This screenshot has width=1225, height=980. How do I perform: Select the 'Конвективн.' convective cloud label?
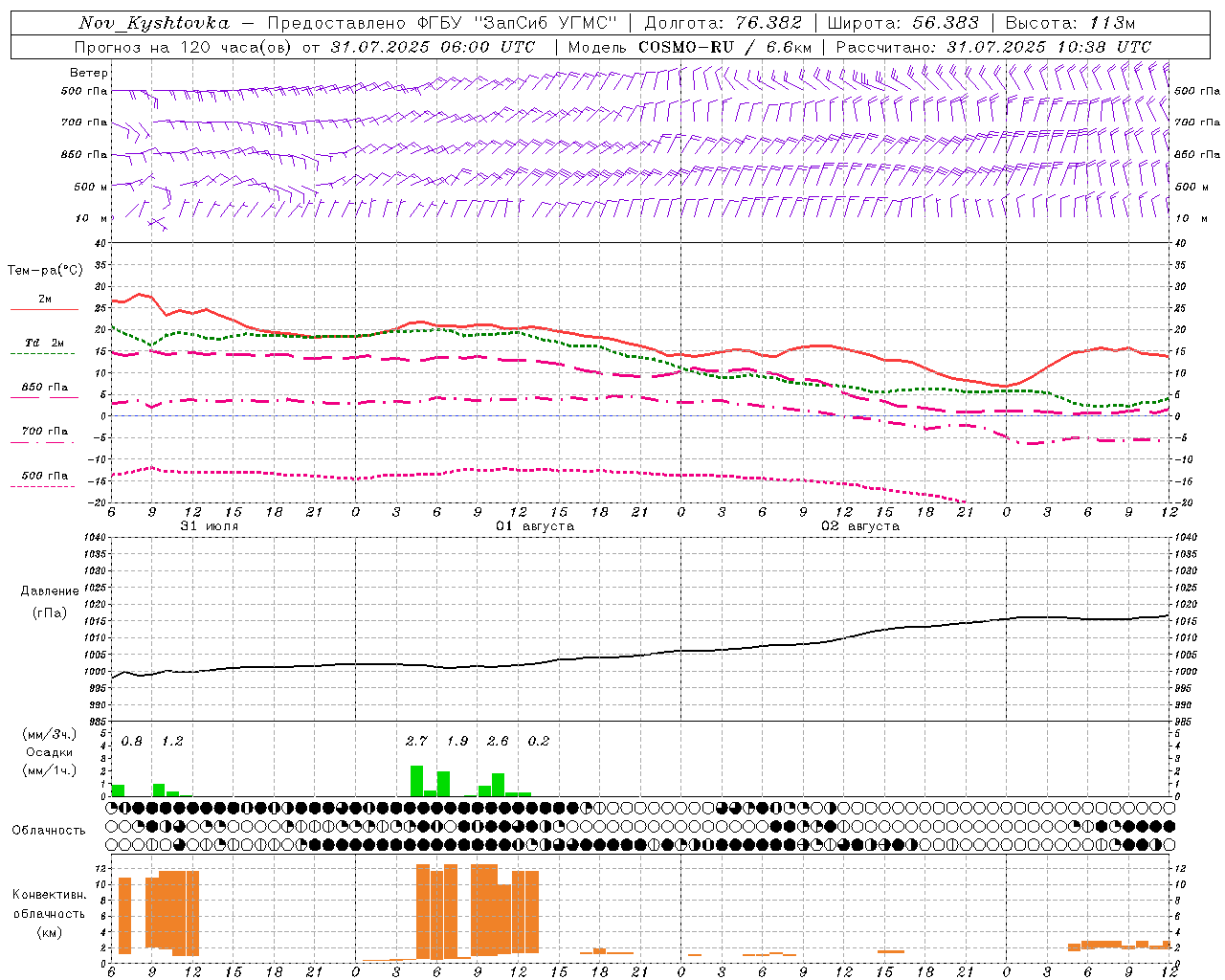[50, 895]
